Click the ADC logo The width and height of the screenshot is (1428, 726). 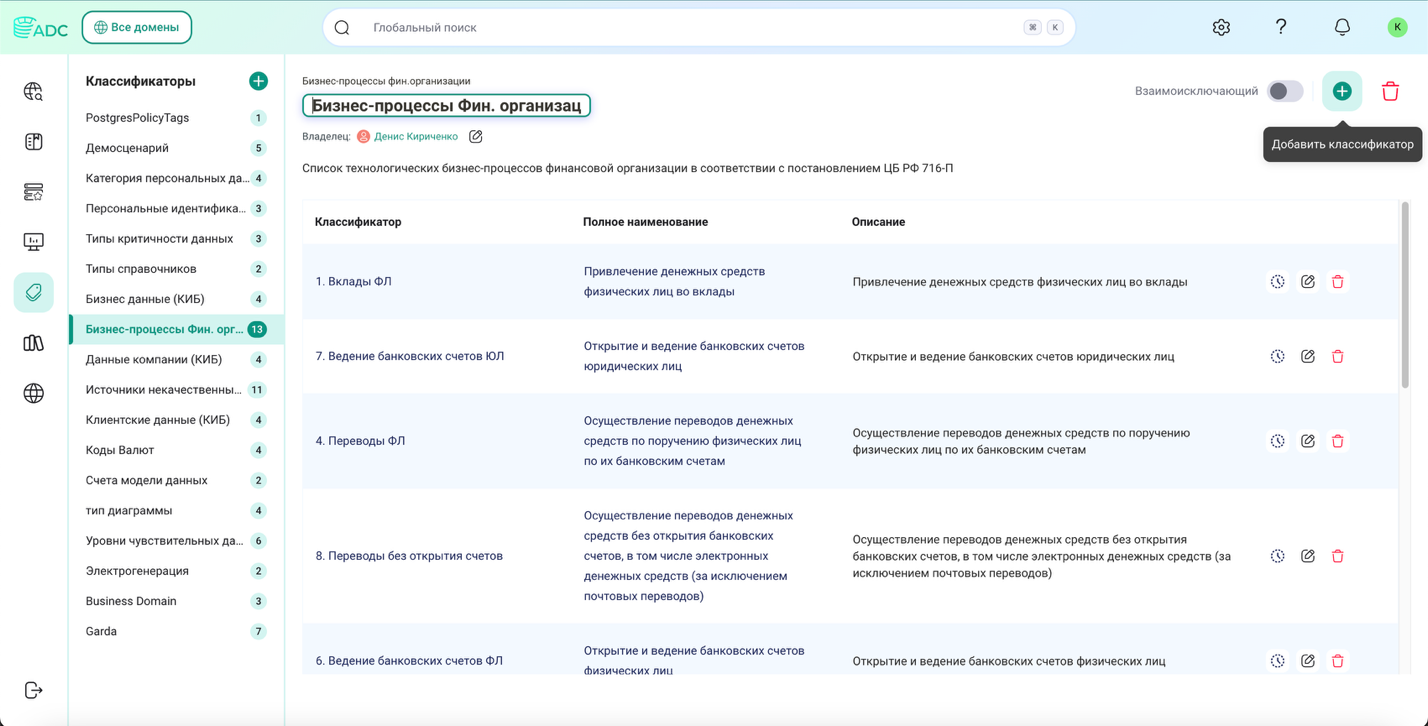pos(40,28)
